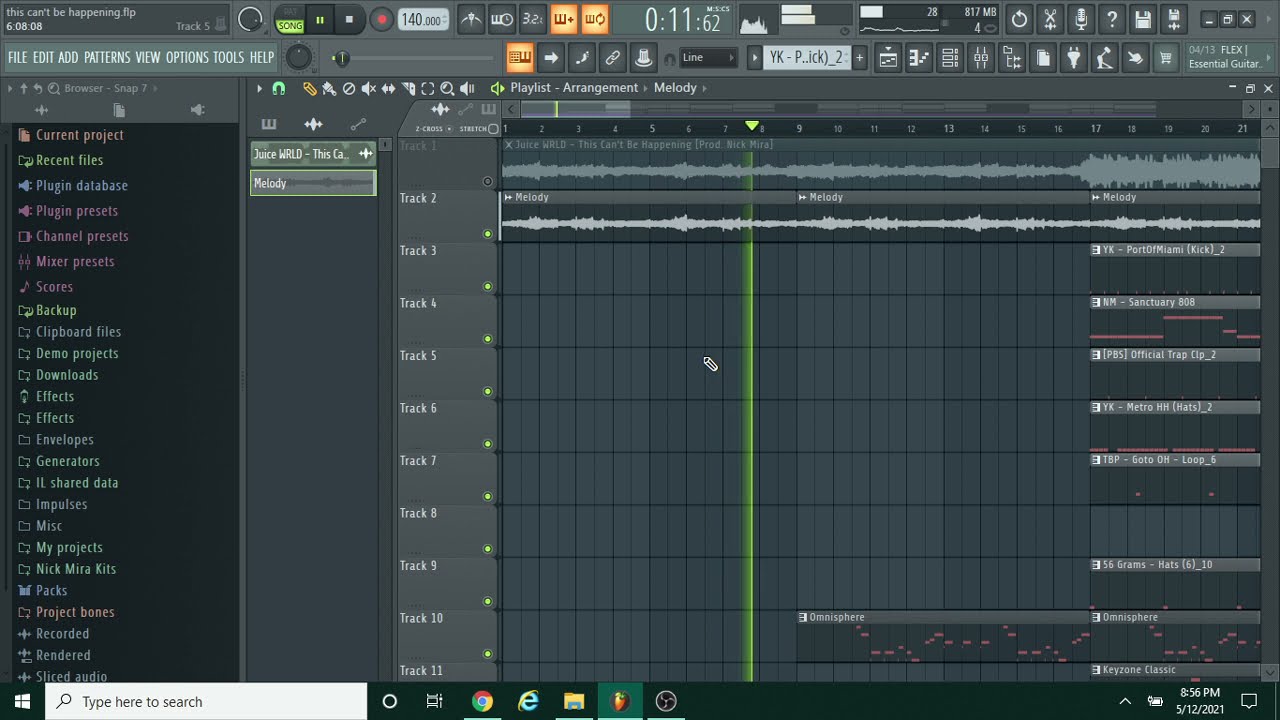Viewport: 1280px width, 720px height.
Task: Open the help question mark icon
Action: pyautogui.click(x=1112, y=19)
